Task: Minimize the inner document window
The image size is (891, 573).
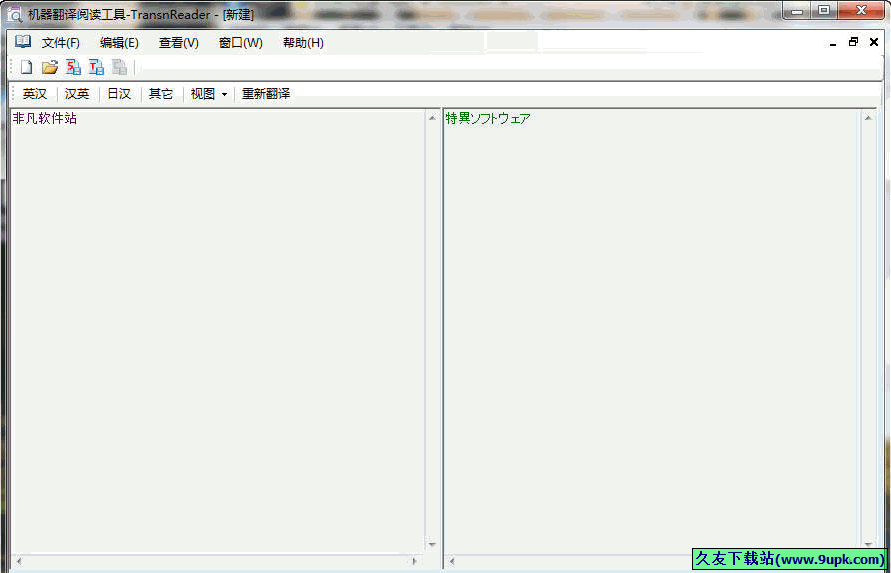Action: click(x=833, y=43)
